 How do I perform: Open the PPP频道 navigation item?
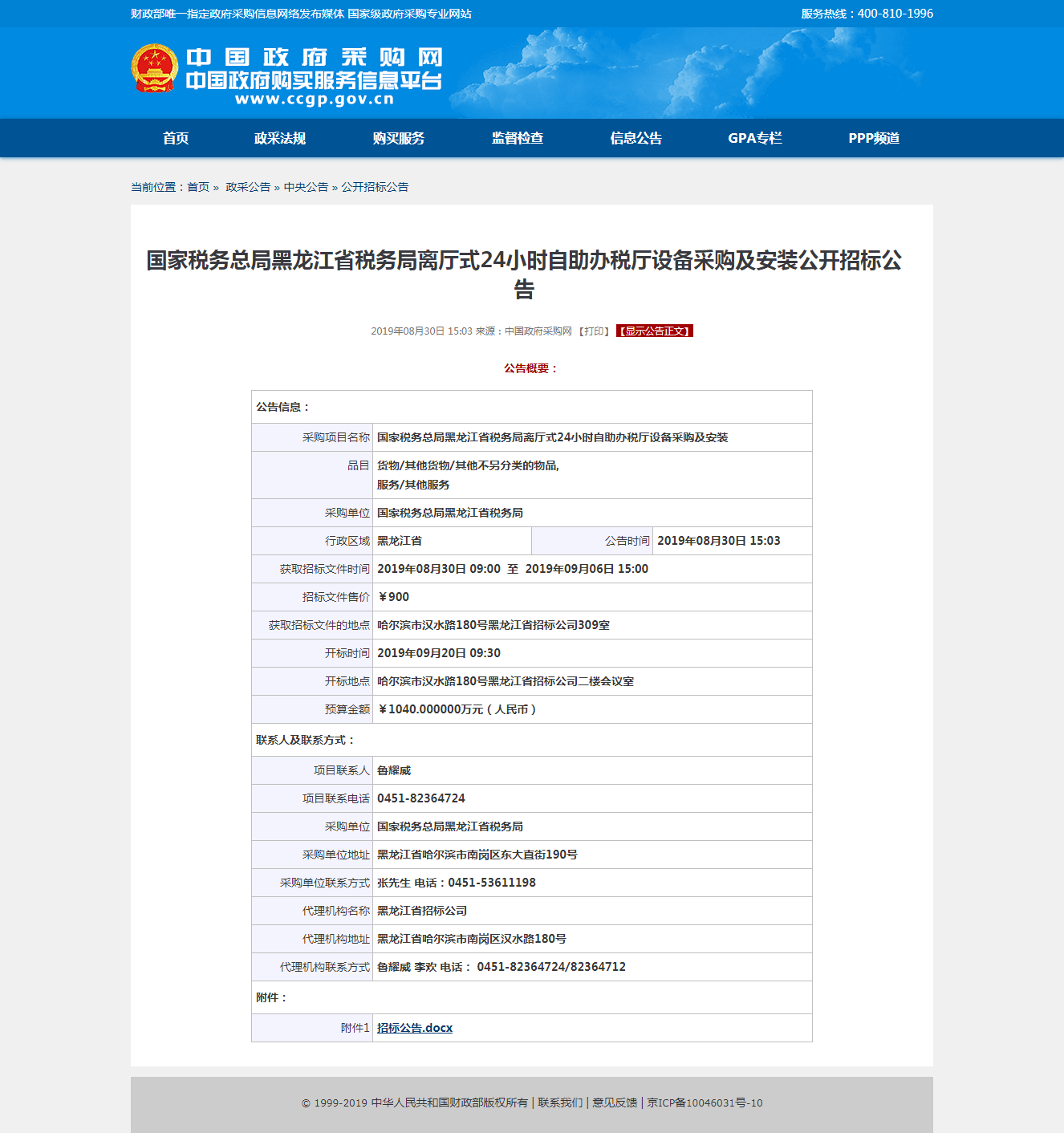[874, 138]
